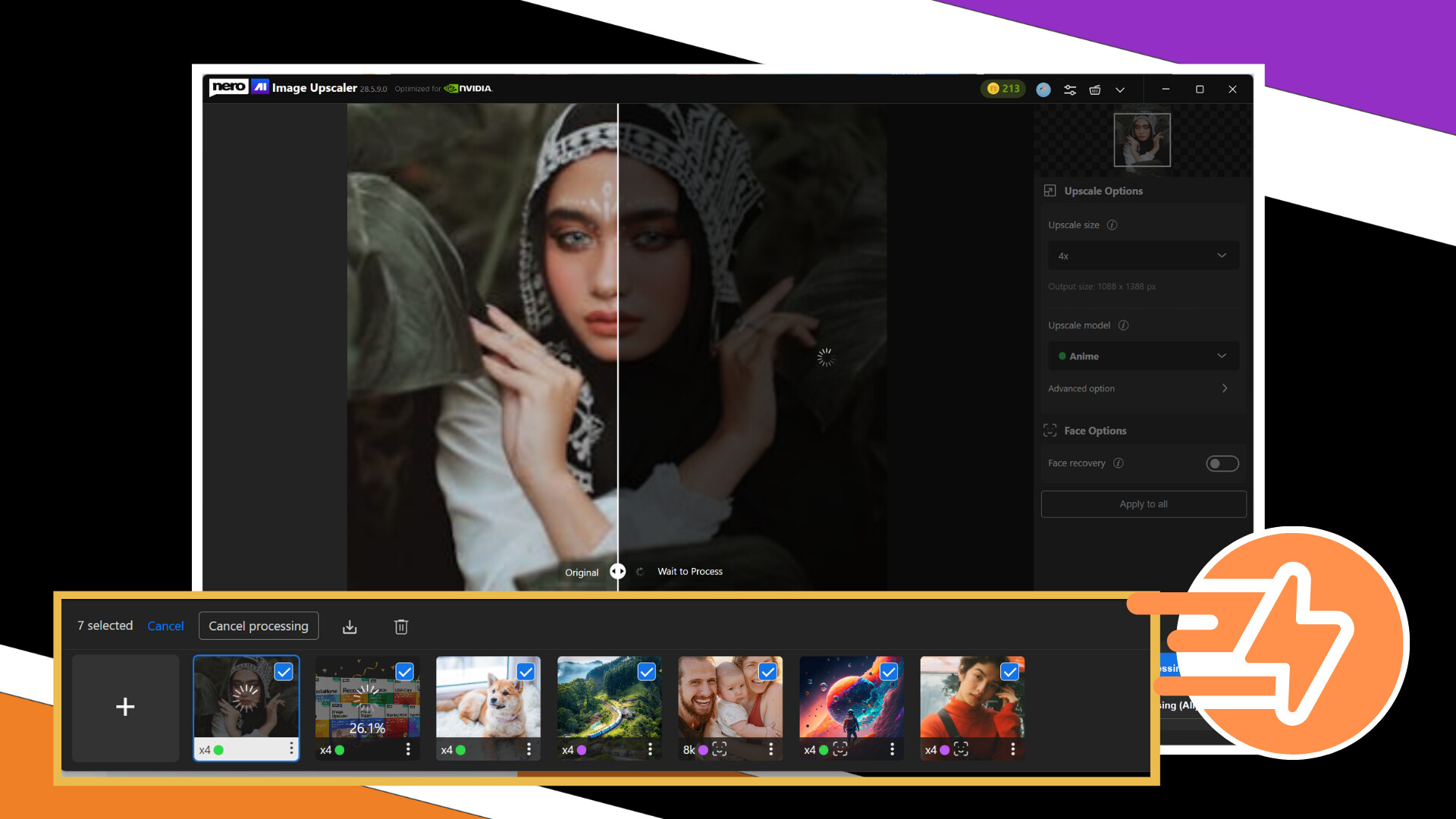This screenshot has width=1456, height=819.
Task: Click the before/after comparison slider handle
Action: tap(617, 571)
